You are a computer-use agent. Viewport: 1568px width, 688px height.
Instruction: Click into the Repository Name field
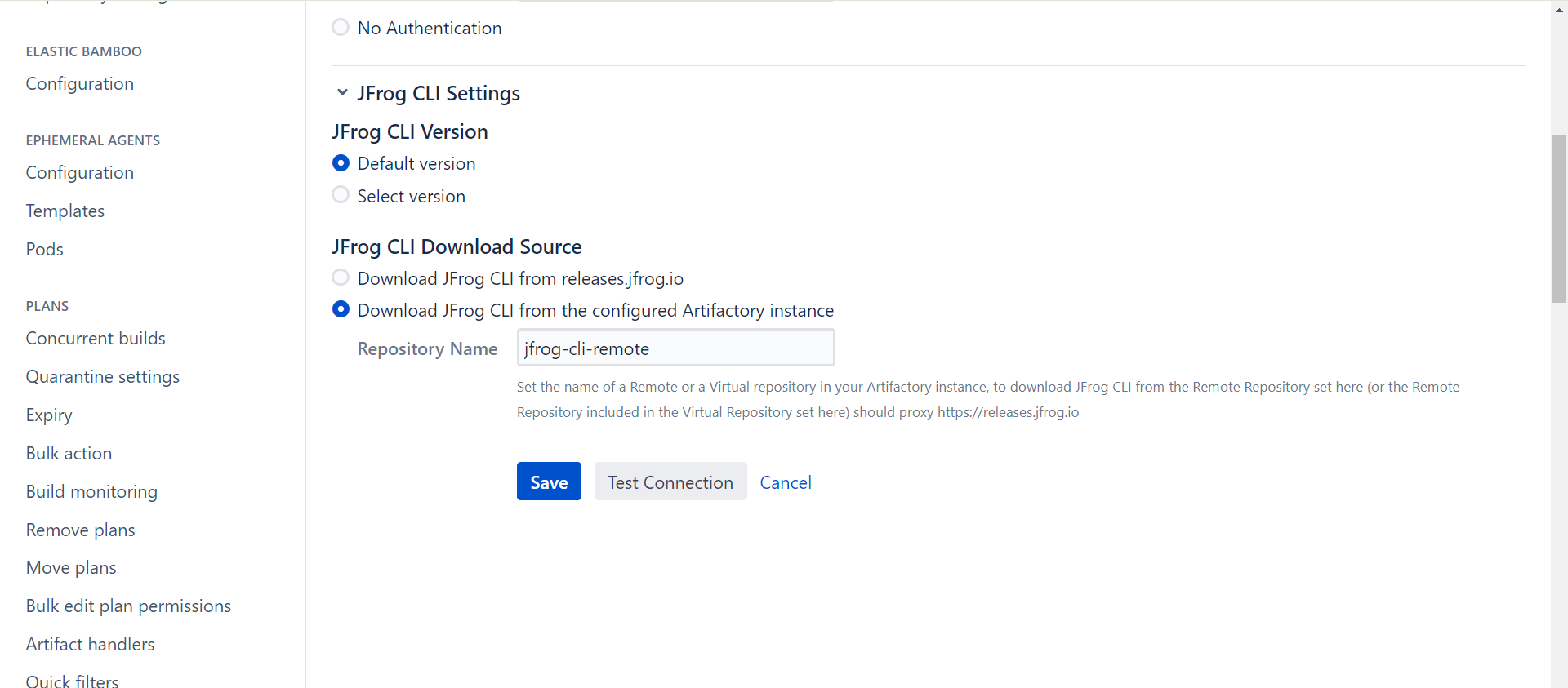(x=675, y=348)
